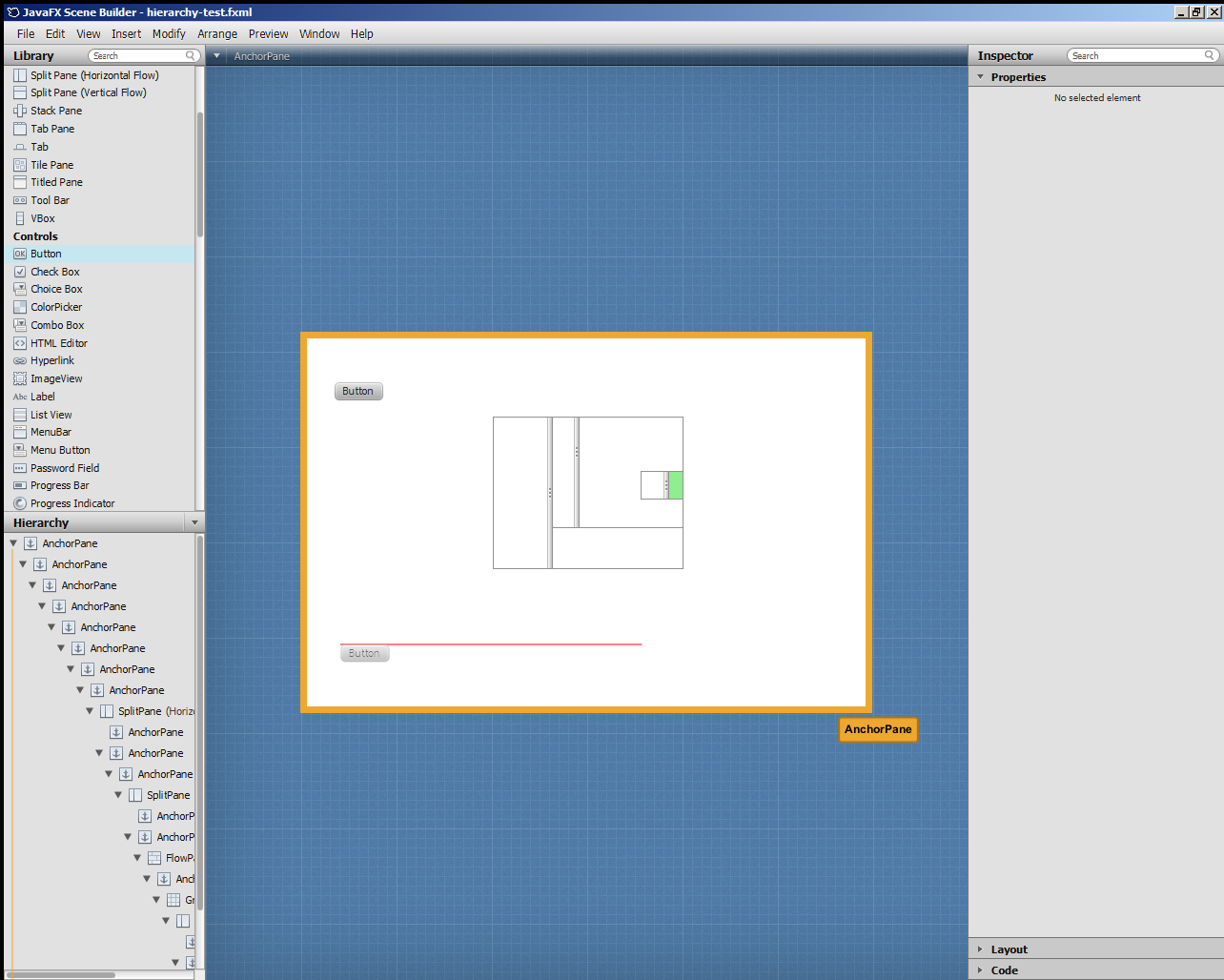Expand the Code section in Inspector

click(x=980, y=970)
